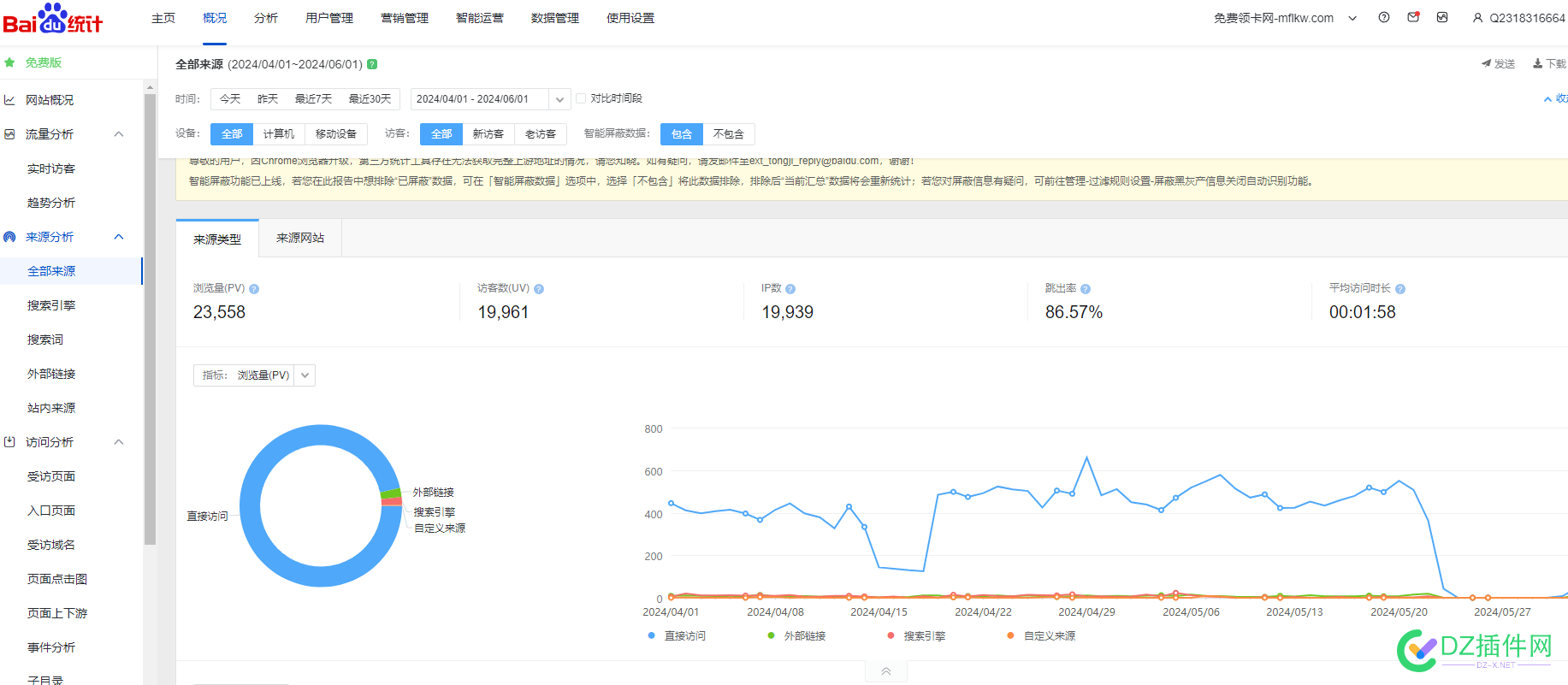Open the 数据管理 top menu
1568x685 pixels.
click(555, 18)
